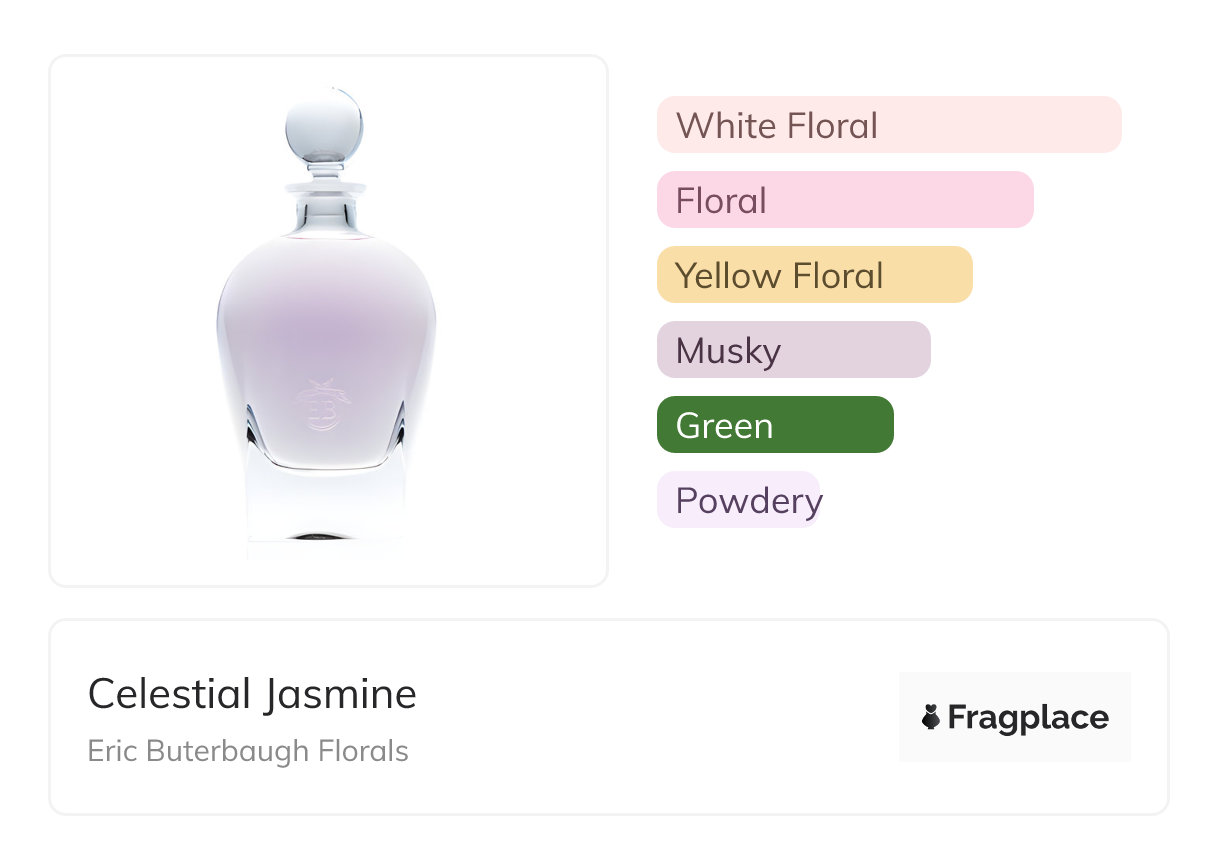Click the dark Green accord bar
The width and height of the screenshot is (1218, 864).
pos(774,425)
